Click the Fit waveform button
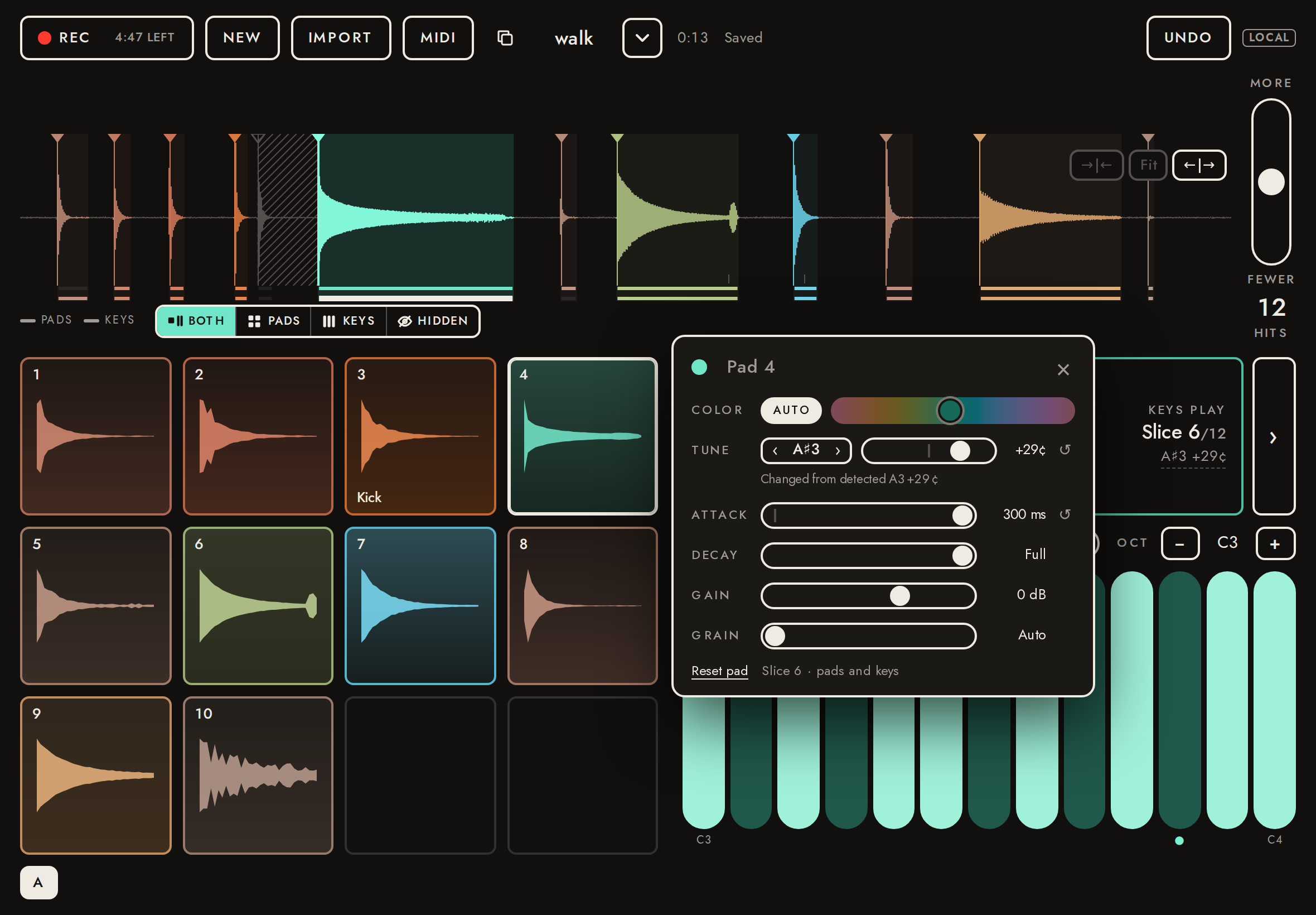 tap(1148, 165)
